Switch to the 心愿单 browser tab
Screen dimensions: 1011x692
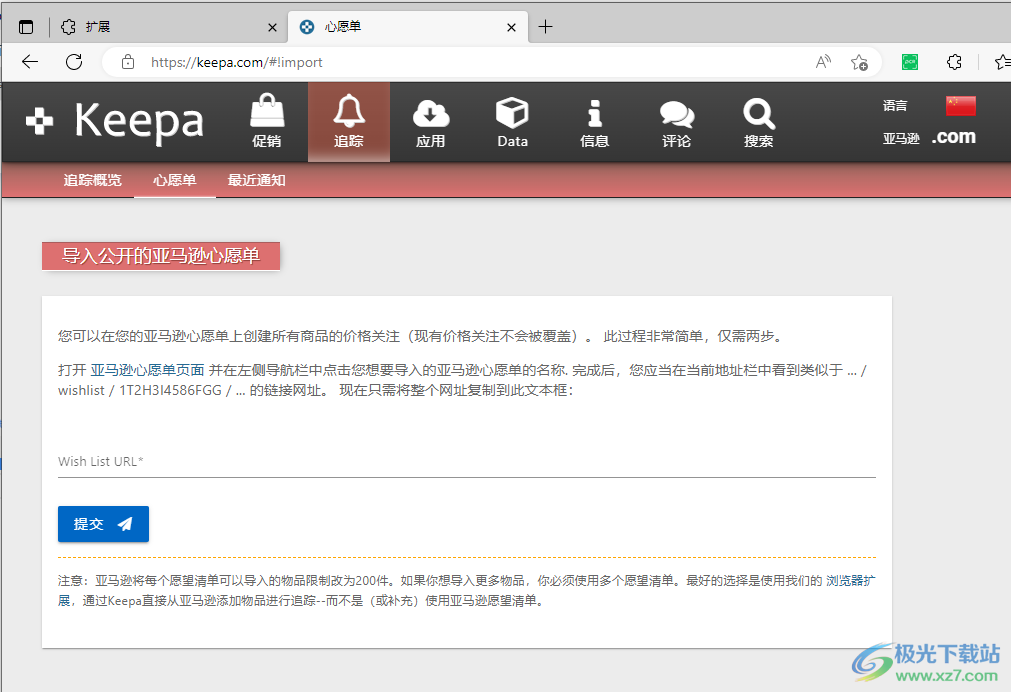point(408,26)
